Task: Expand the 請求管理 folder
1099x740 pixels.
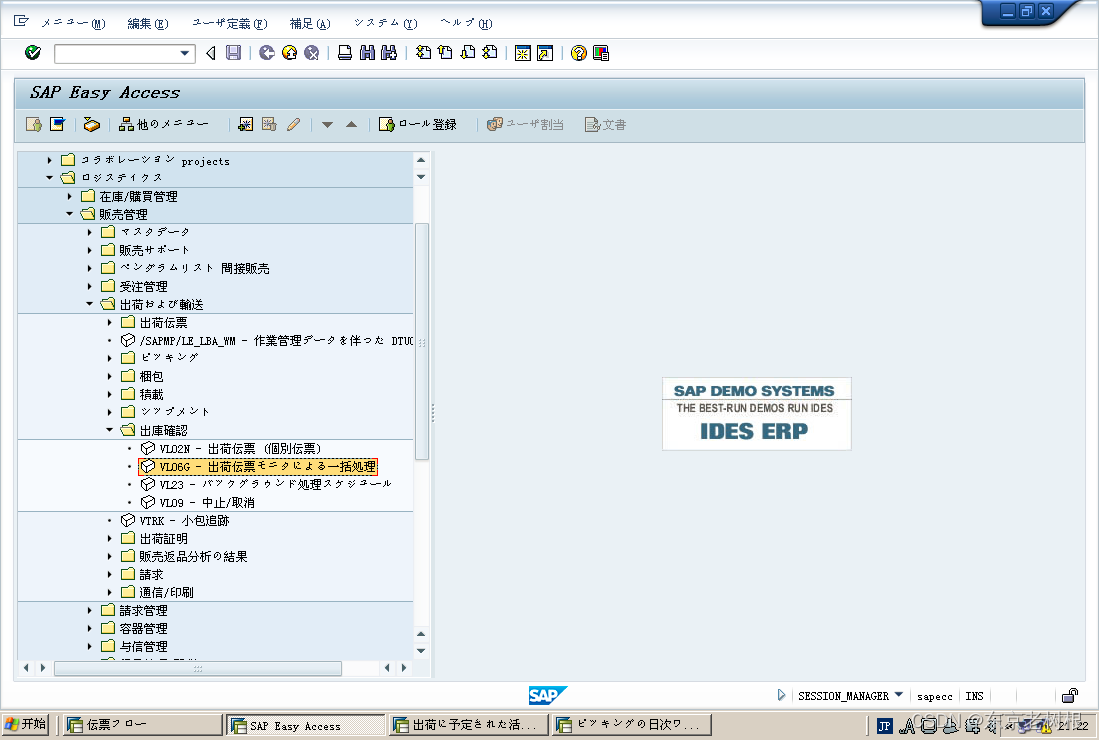Action: pos(90,610)
